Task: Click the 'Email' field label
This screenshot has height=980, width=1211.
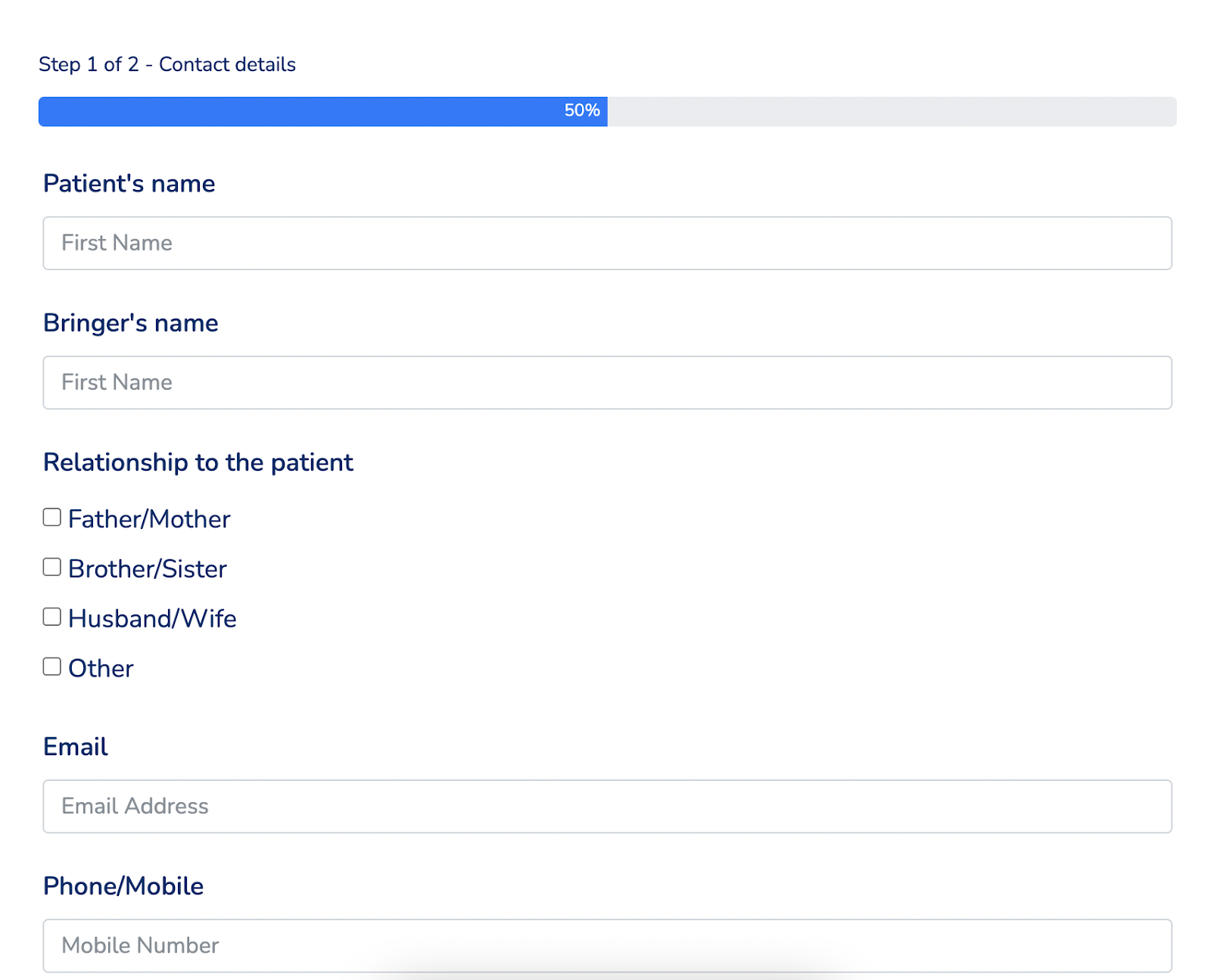Action: [76, 747]
